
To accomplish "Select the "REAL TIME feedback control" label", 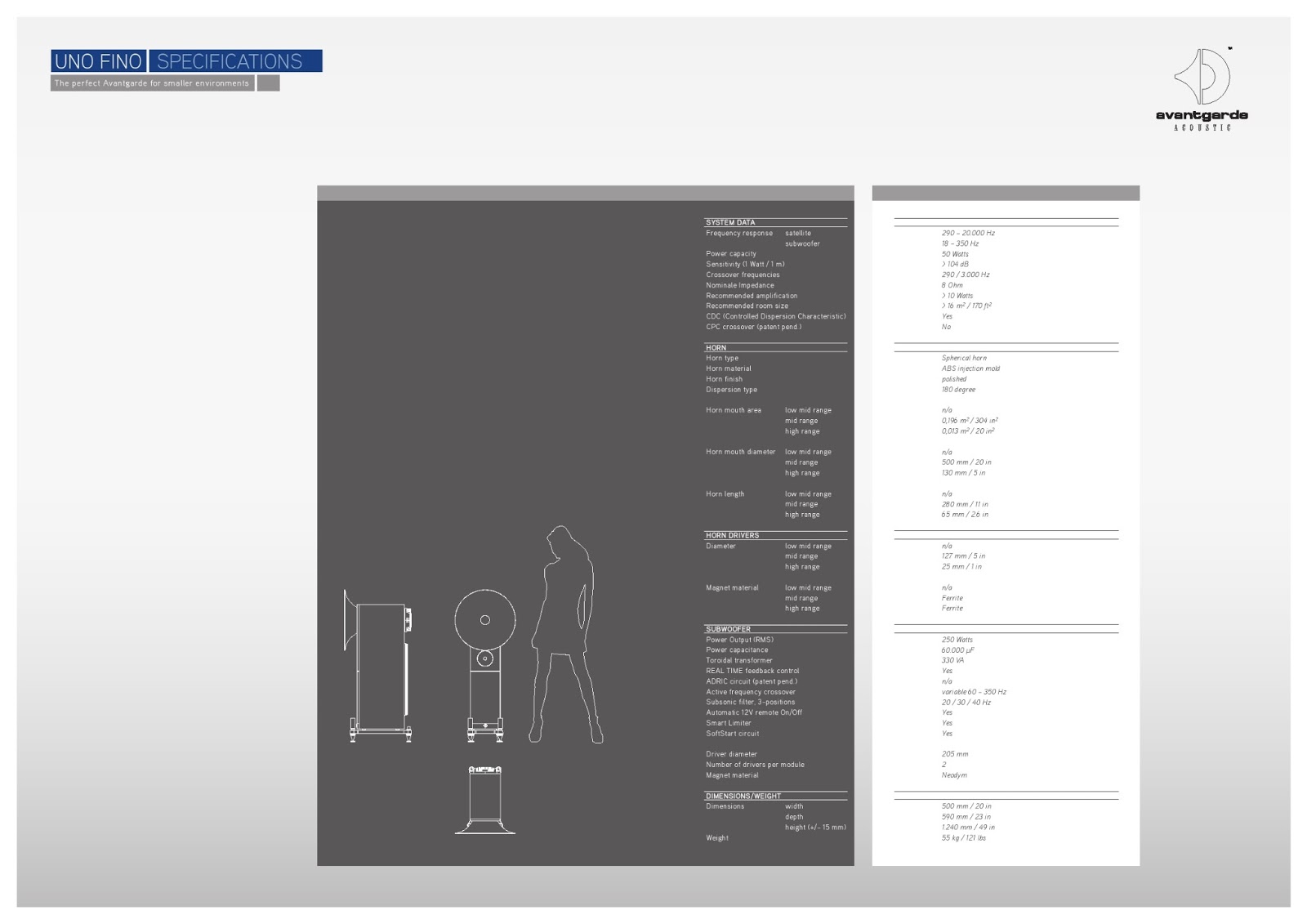I will click(x=752, y=671).
